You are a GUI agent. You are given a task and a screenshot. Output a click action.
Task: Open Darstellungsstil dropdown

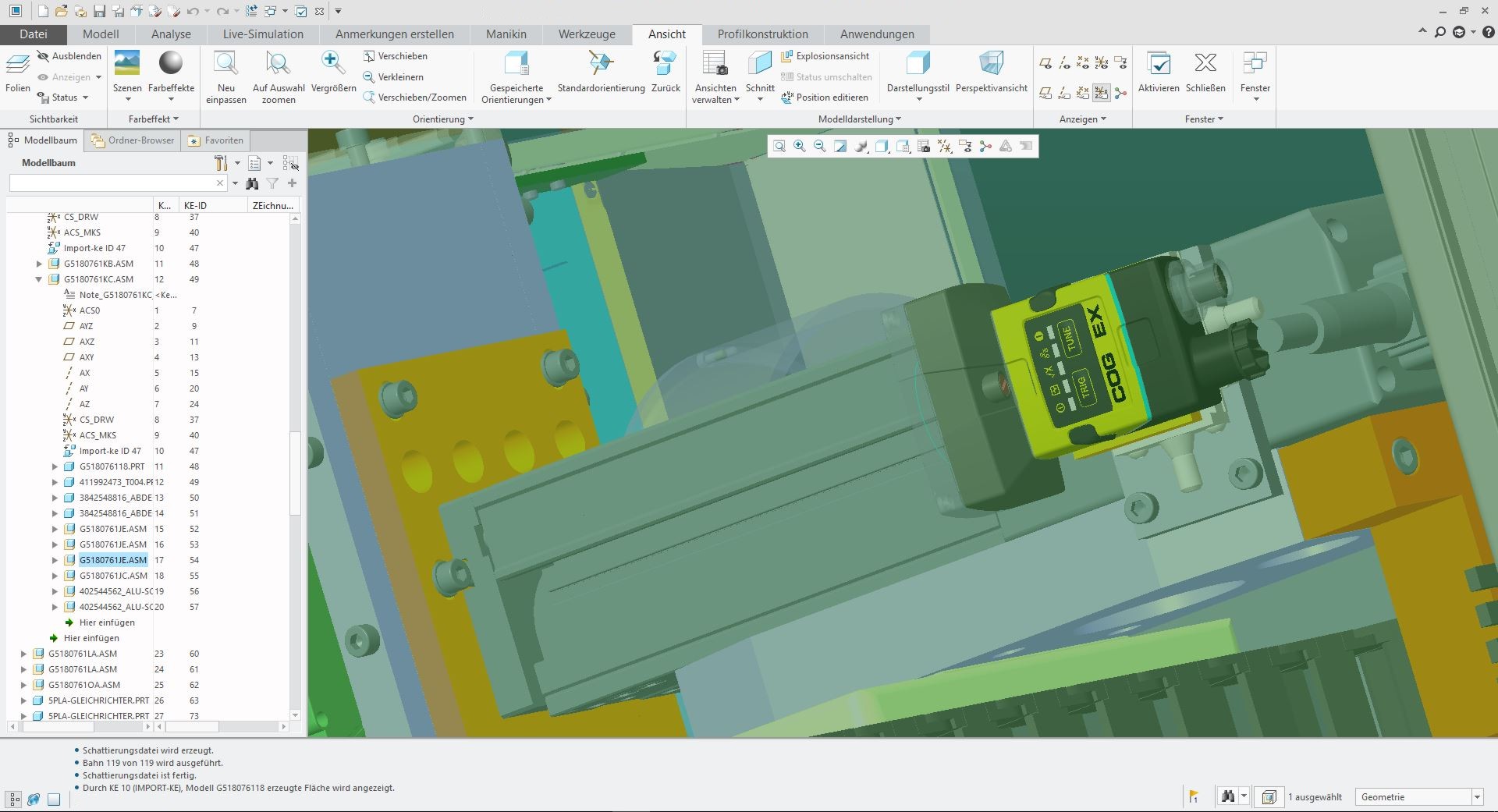pos(918,99)
